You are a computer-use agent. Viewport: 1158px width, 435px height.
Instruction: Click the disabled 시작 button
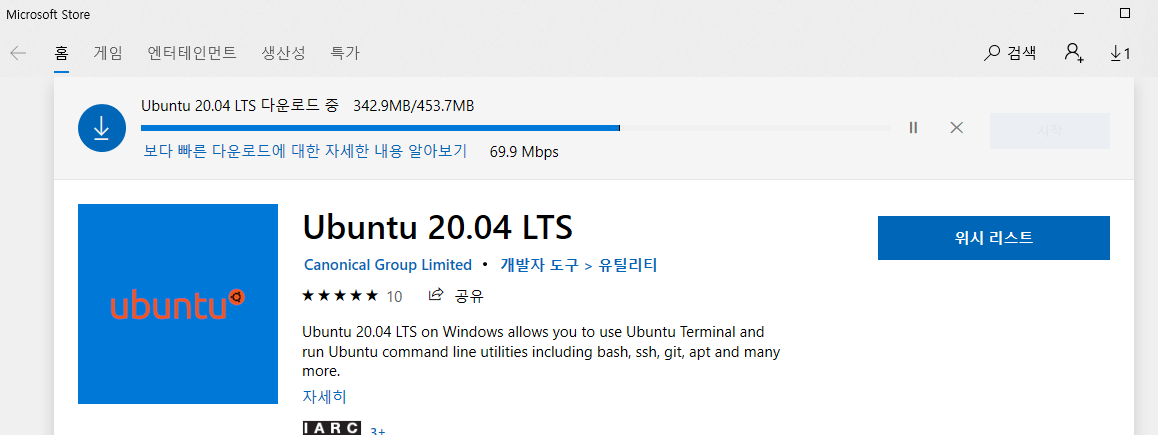1049,131
